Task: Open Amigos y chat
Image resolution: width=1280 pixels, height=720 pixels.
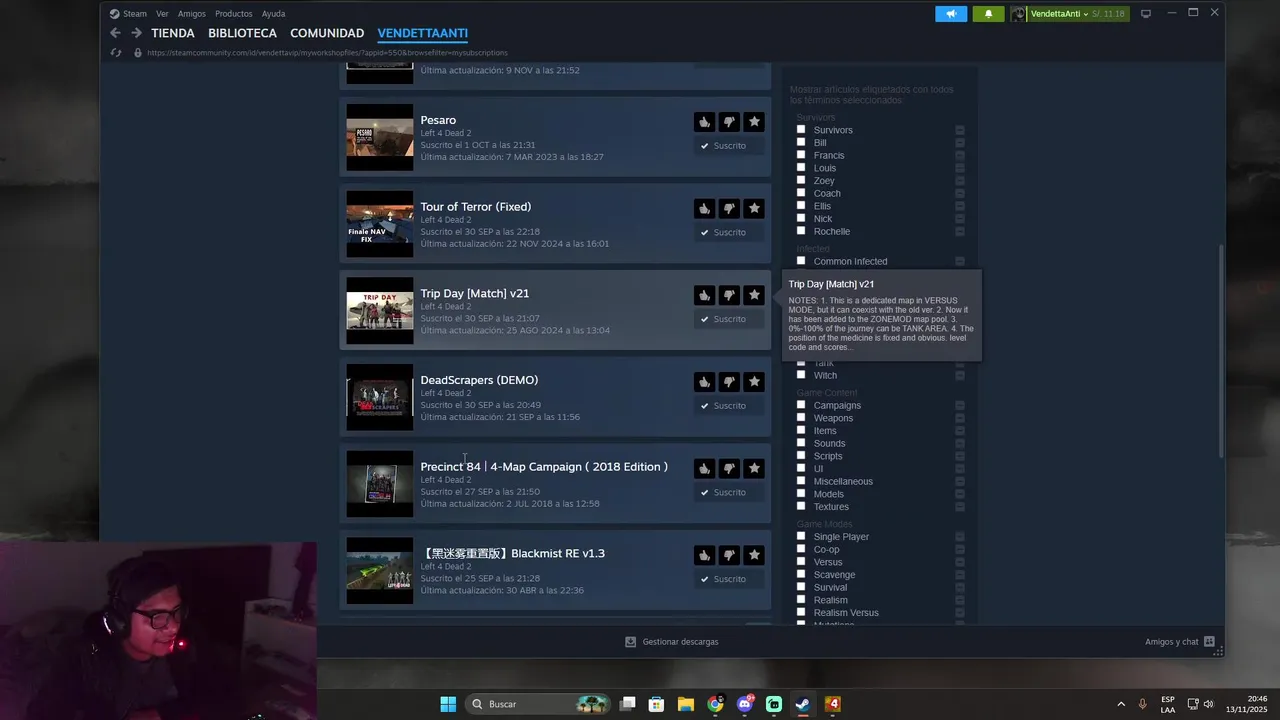Action: pyautogui.click(x=1180, y=642)
